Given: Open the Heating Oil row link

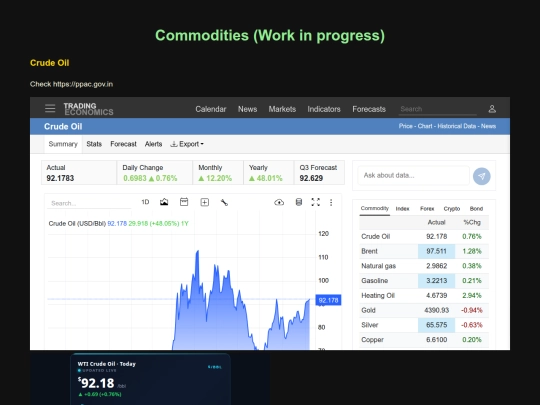Looking at the screenshot, I should (378, 295).
